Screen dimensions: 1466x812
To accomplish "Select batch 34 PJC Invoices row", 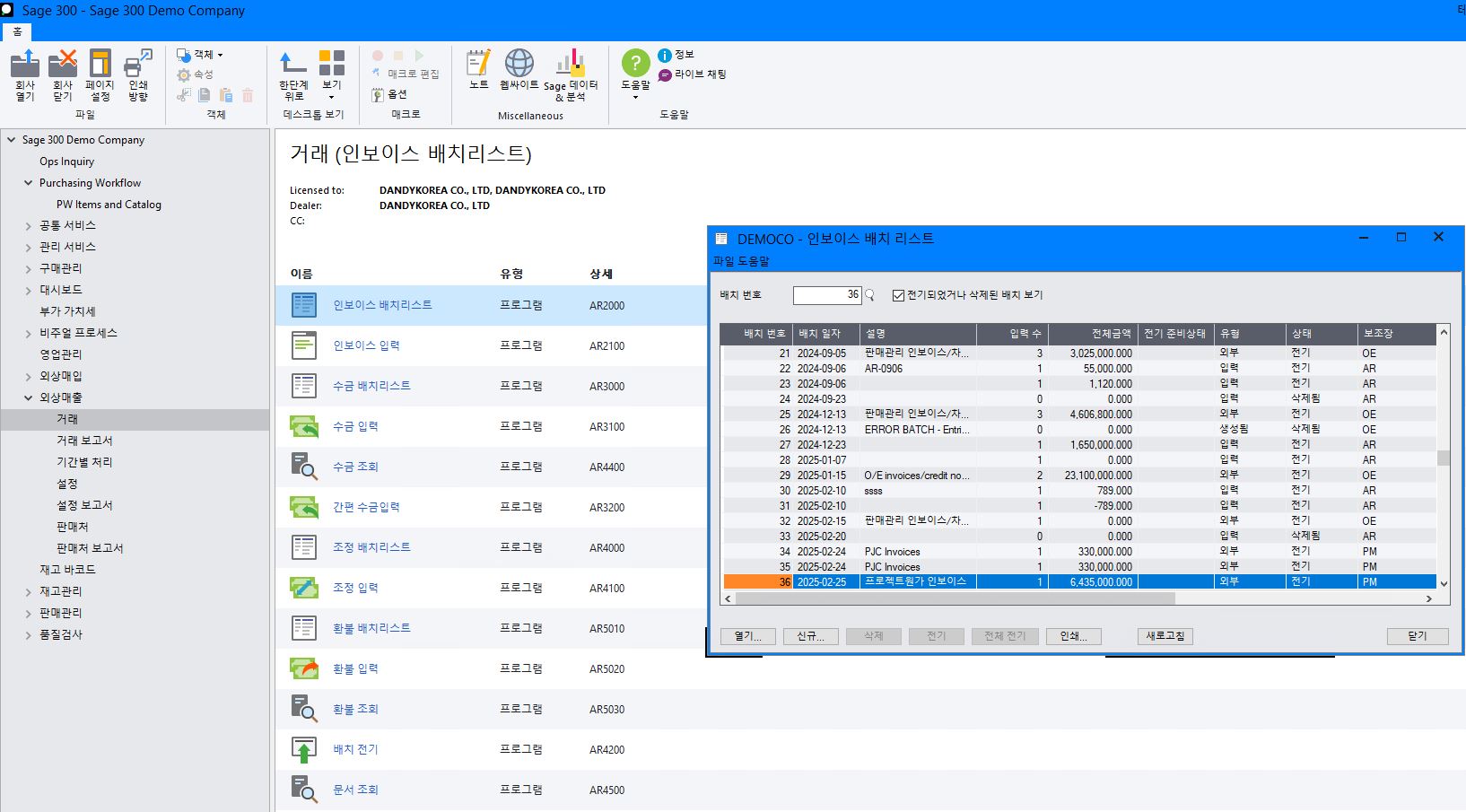I will click(1079, 551).
